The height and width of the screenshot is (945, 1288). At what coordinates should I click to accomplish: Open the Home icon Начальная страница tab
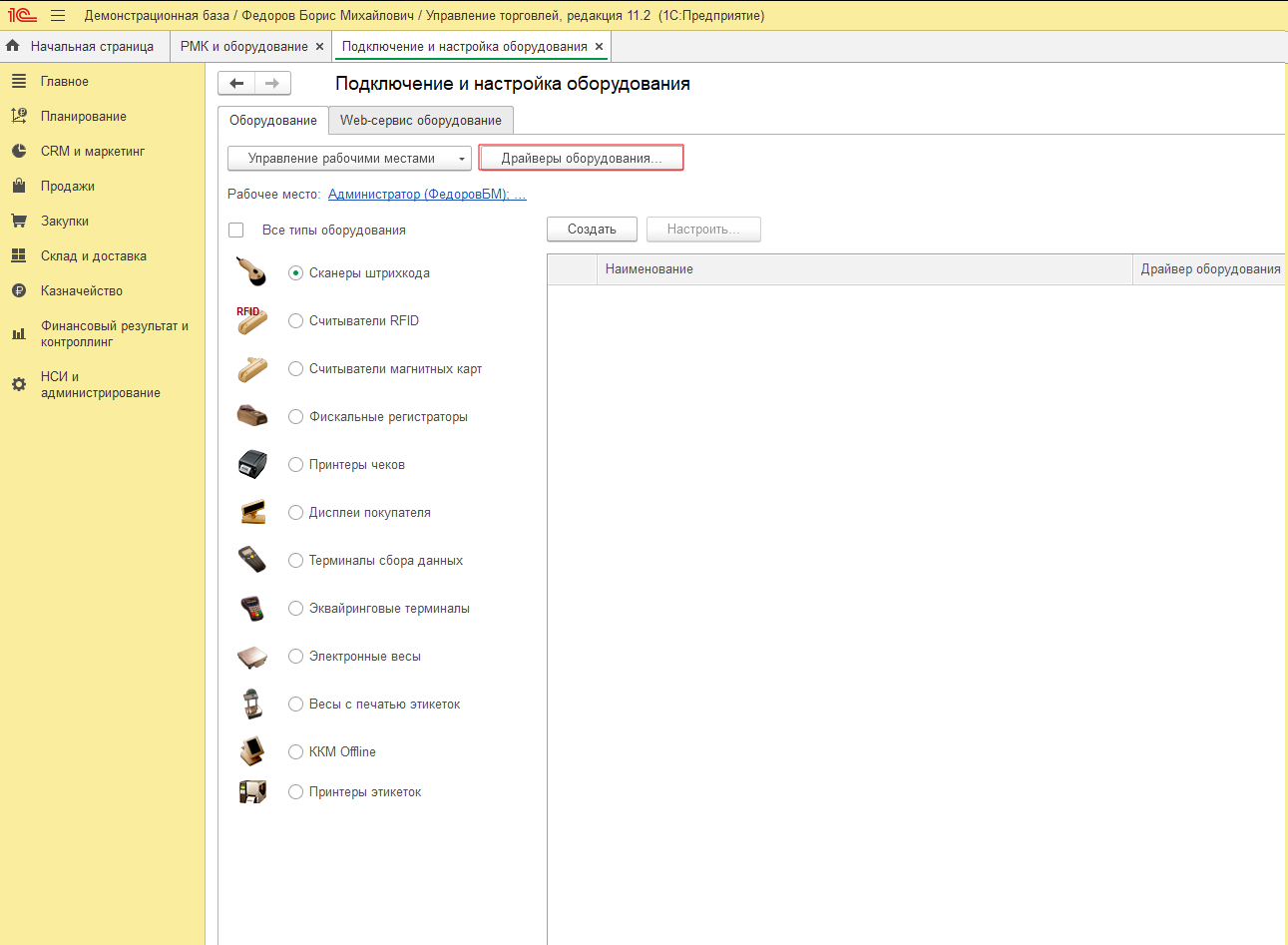(81, 47)
